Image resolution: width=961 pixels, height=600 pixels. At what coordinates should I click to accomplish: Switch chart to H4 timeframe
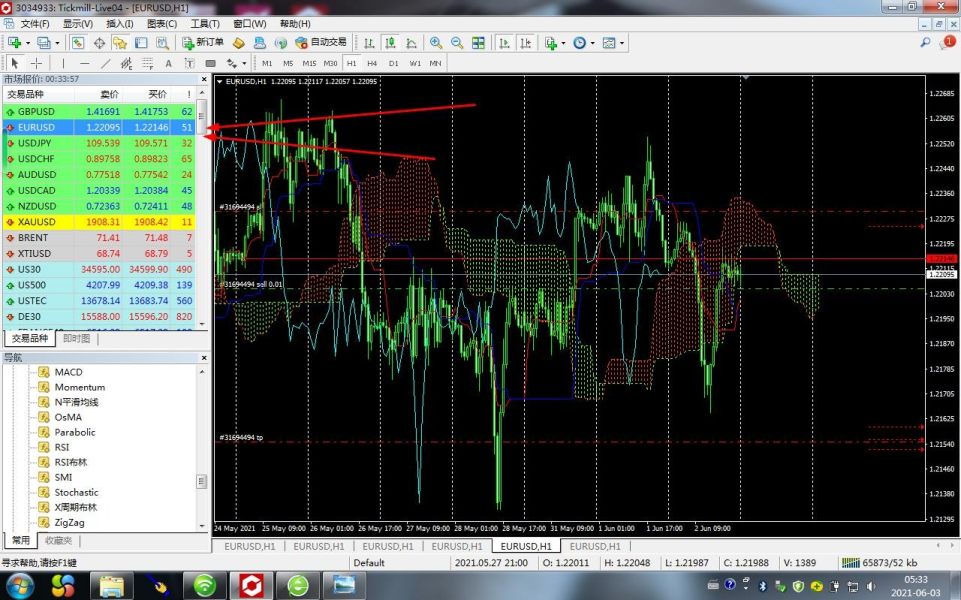372,63
